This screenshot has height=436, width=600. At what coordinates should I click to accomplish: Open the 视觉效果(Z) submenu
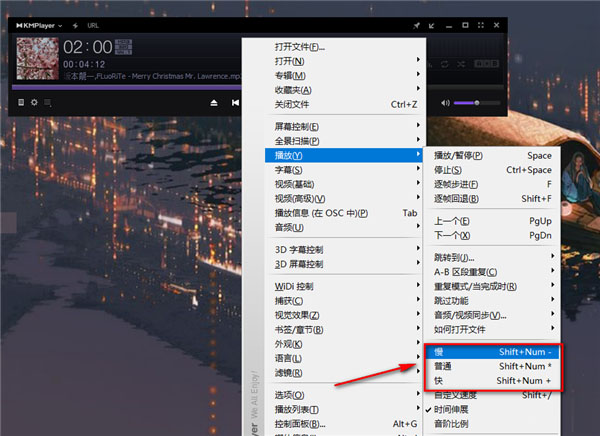tap(345, 315)
